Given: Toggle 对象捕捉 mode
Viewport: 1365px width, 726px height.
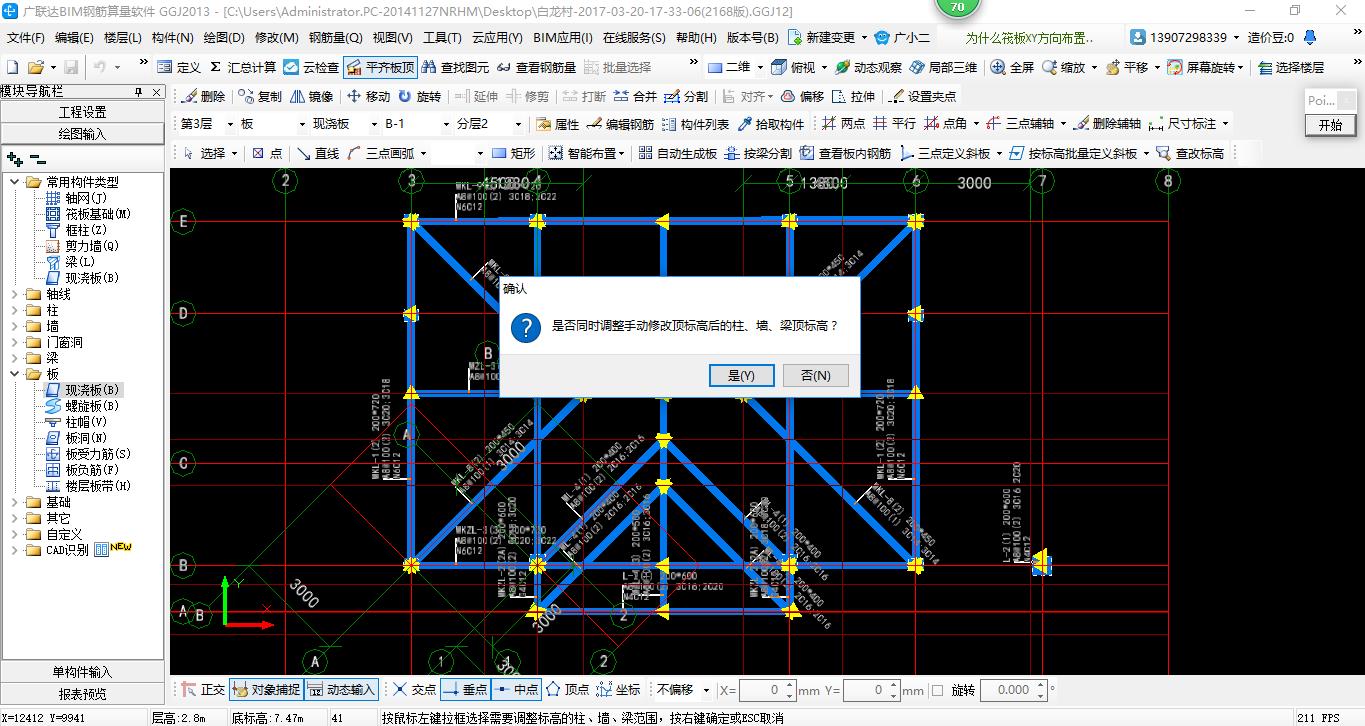Looking at the screenshot, I should click(x=264, y=690).
